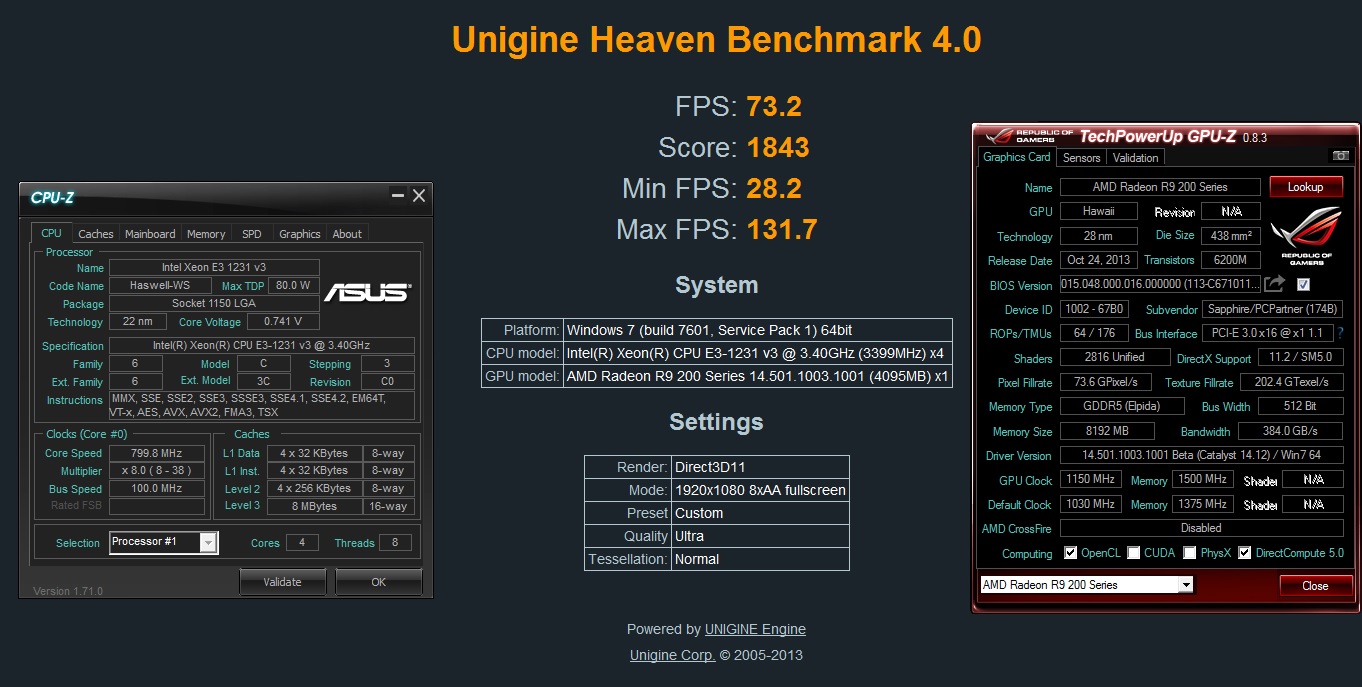Open the About tab in CPU-Z
This screenshot has width=1362, height=687.
[347, 234]
